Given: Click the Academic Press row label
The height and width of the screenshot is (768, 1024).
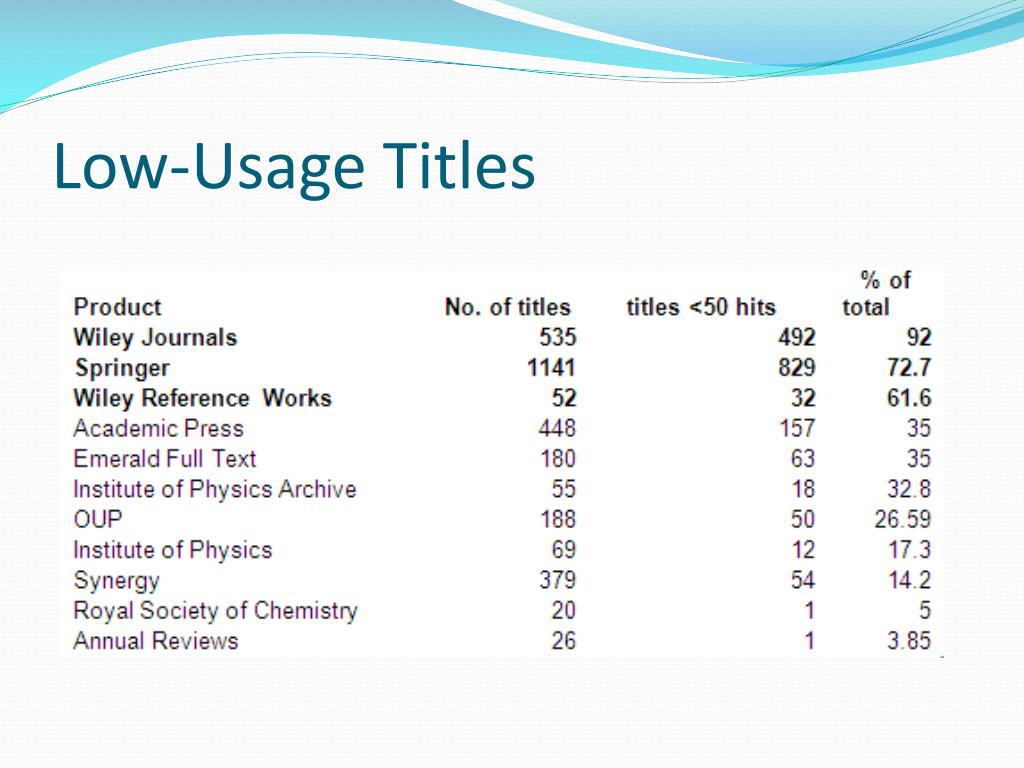Looking at the screenshot, I should (158, 428).
